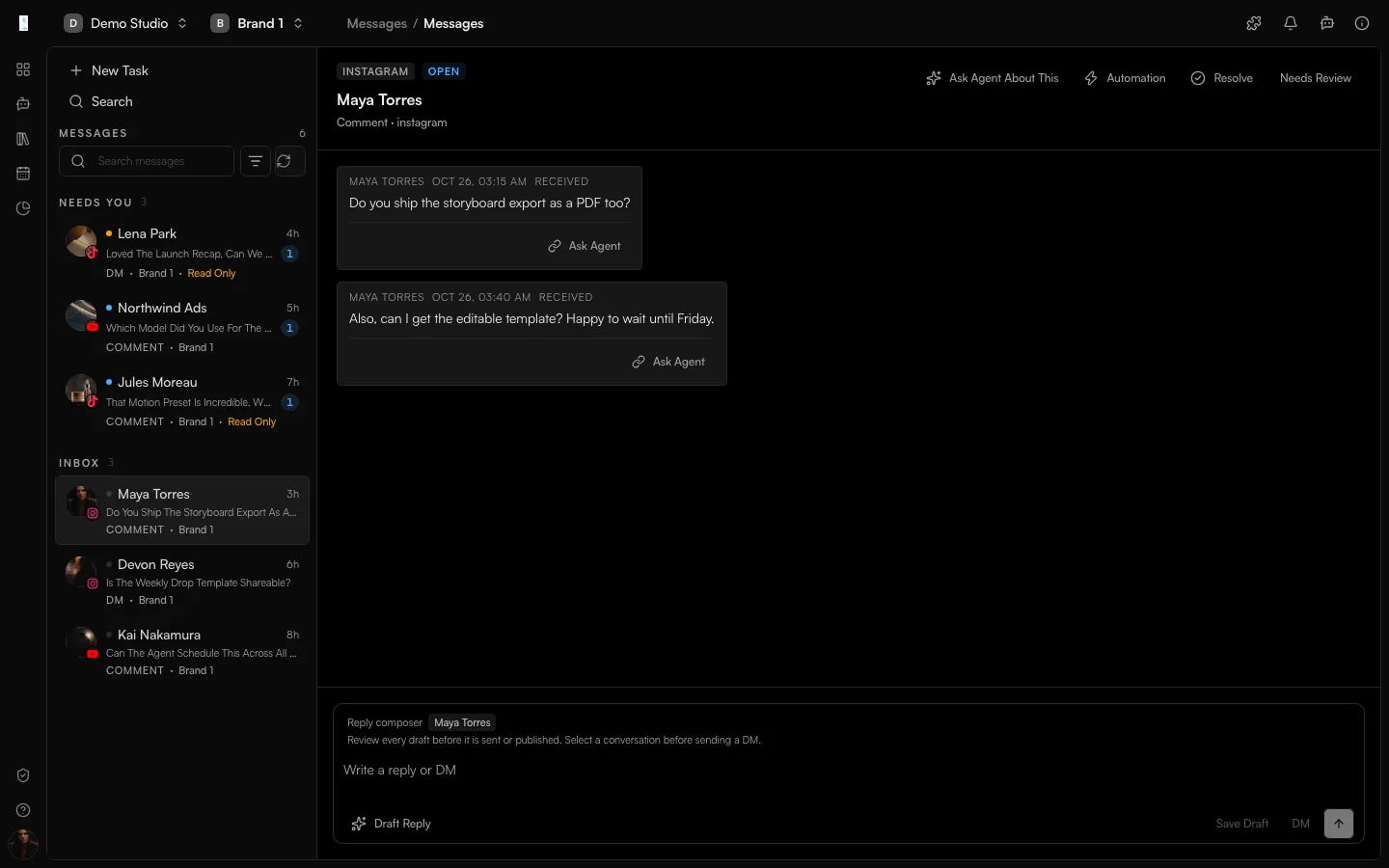The image size is (1389, 868).
Task: Click the info icon in top bar
Action: [x=1362, y=23]
